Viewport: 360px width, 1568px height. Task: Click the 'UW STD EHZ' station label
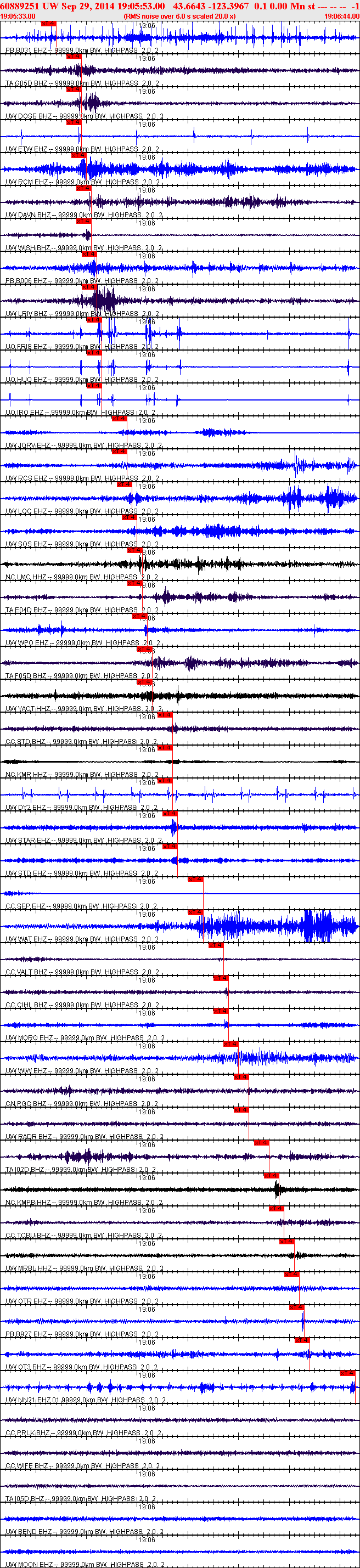(x=26, y=873)
